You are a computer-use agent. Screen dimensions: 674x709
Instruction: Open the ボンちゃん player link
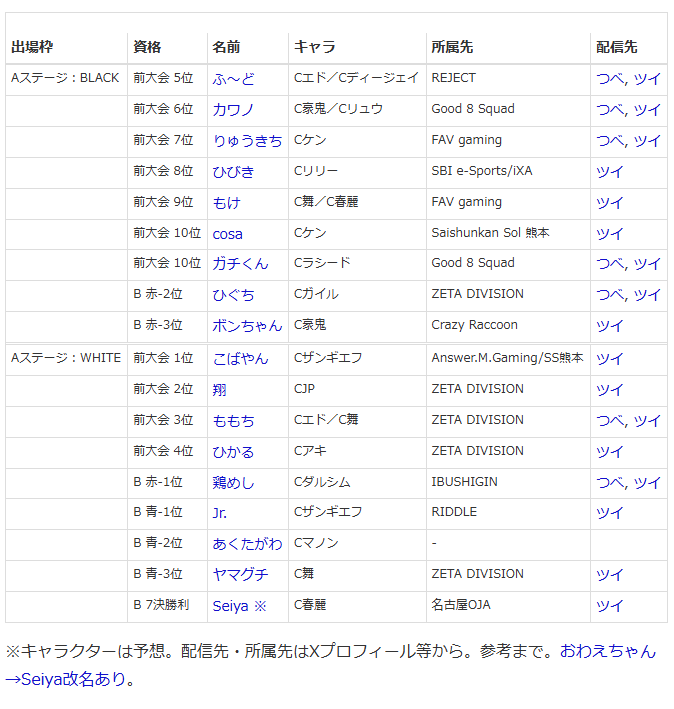click(x=247, y=326)
